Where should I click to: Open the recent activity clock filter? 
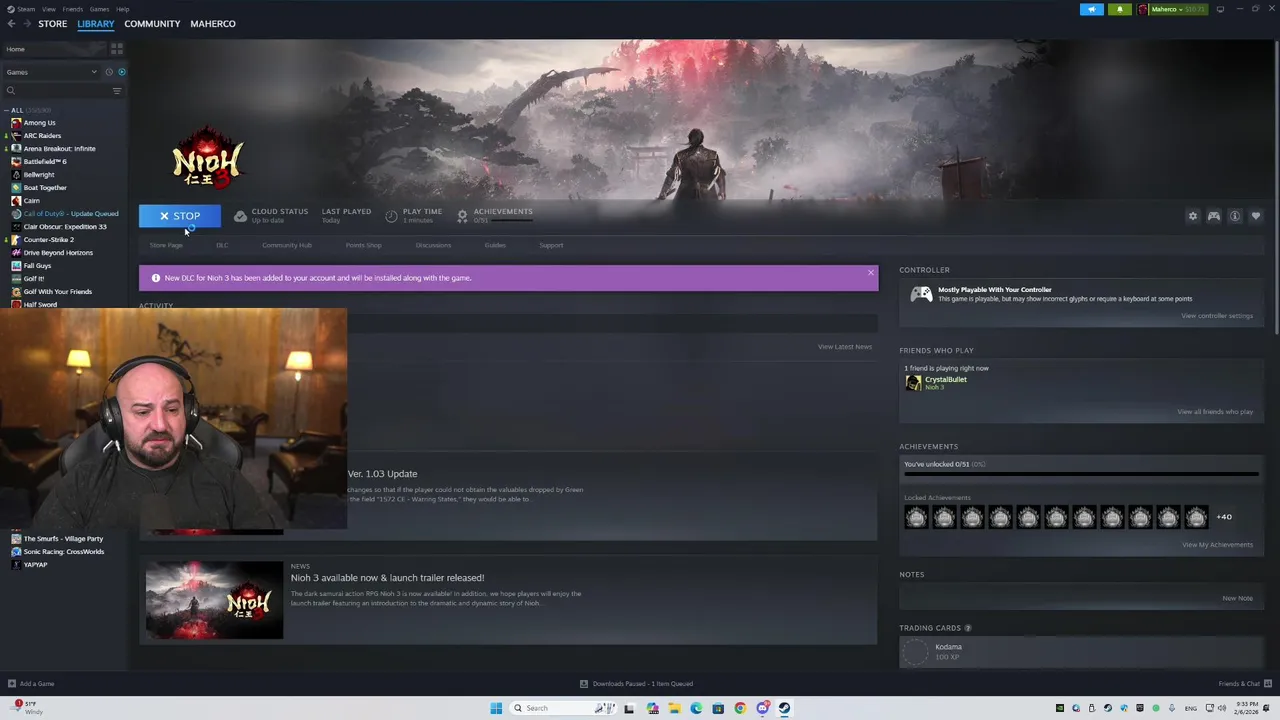point(109,72)
